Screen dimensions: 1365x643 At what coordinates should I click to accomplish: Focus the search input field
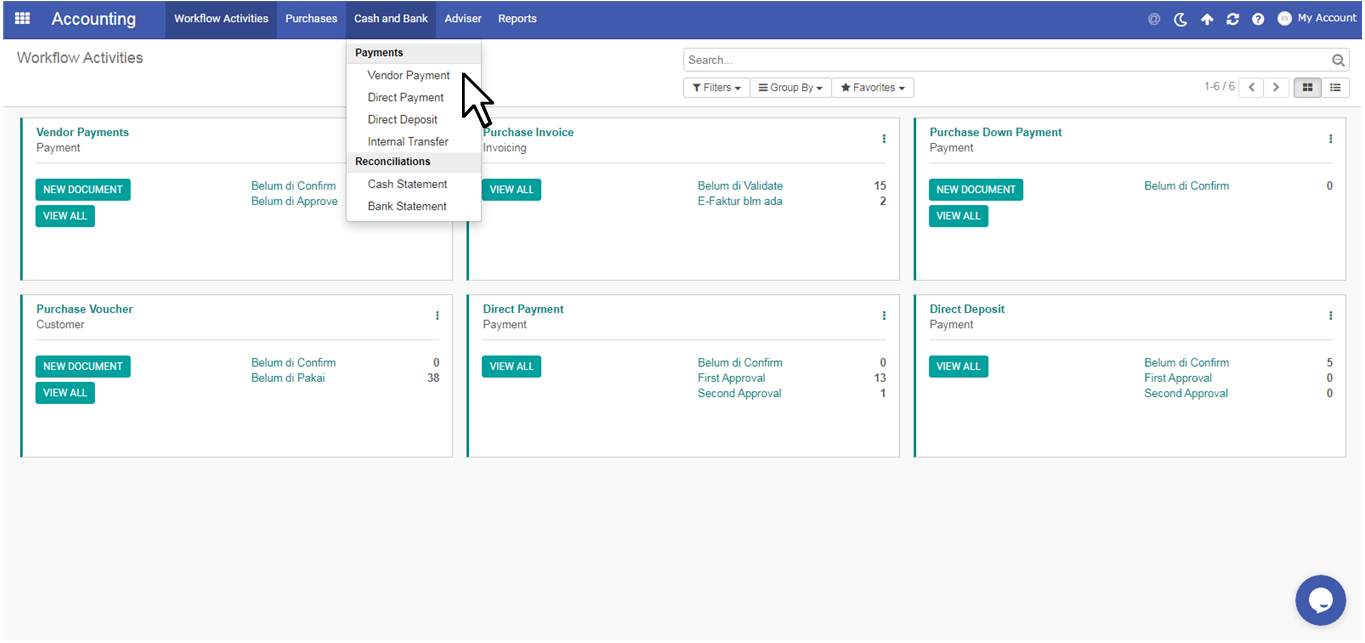click(x=1005, y=61)
